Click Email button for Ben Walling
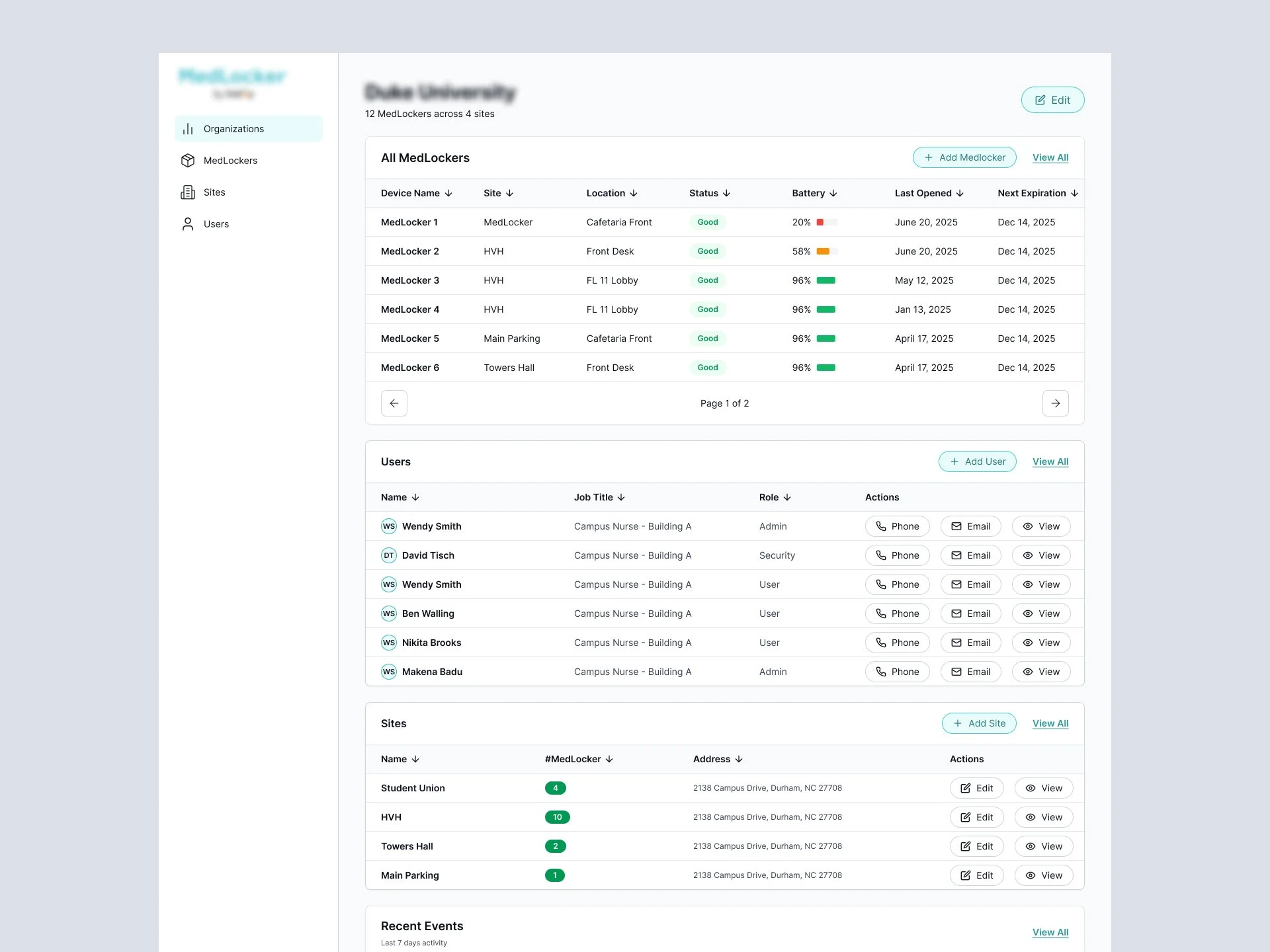Screen dimensions: 1270x952 tap(970, 614)
